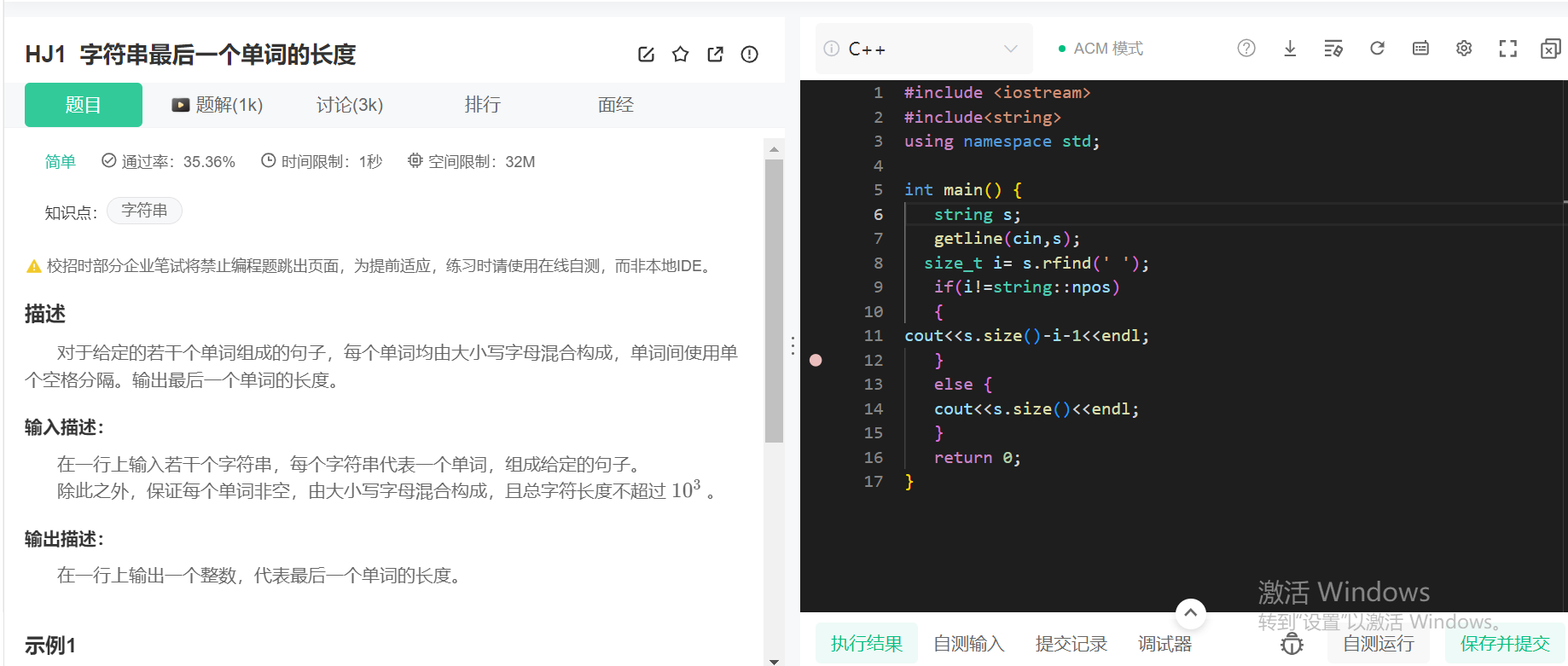Click the 自测运行 button

pyautogui.click(x=1379, y=644)
